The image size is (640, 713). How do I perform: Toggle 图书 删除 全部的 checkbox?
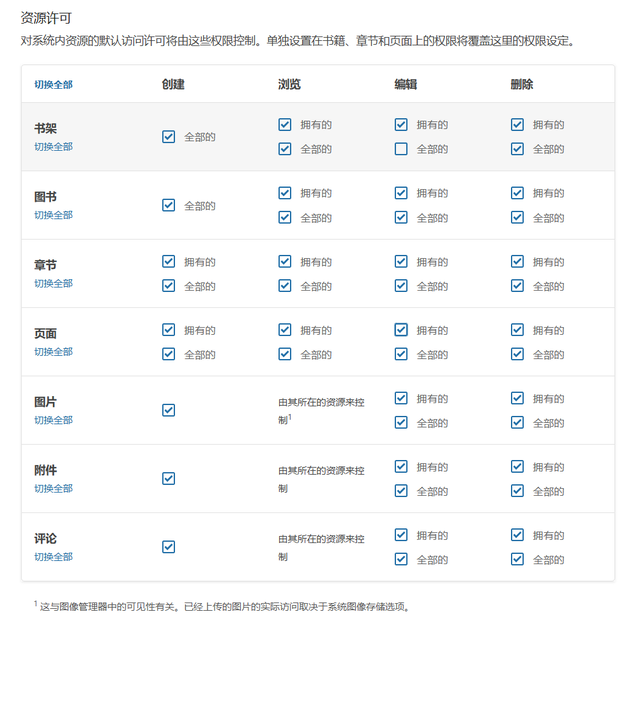[x=517, y=217]
